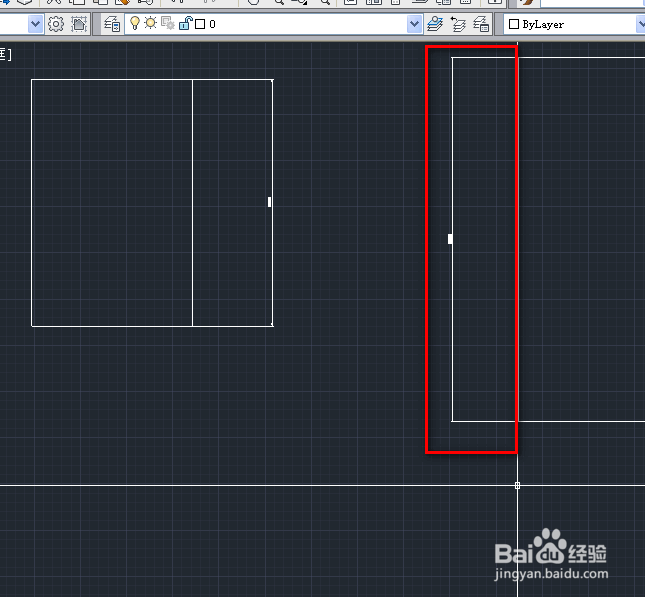Open the Layer States Manager icon
The height and width of the screenshot is (597, 645).
tap(481, 24)
